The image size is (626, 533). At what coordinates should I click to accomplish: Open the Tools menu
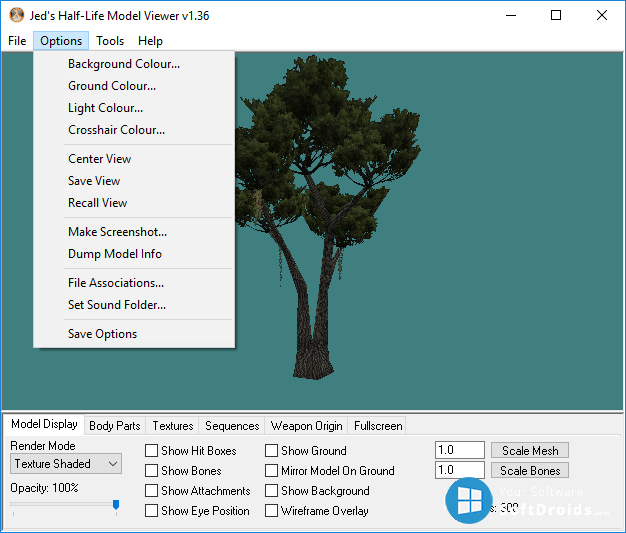110,41
